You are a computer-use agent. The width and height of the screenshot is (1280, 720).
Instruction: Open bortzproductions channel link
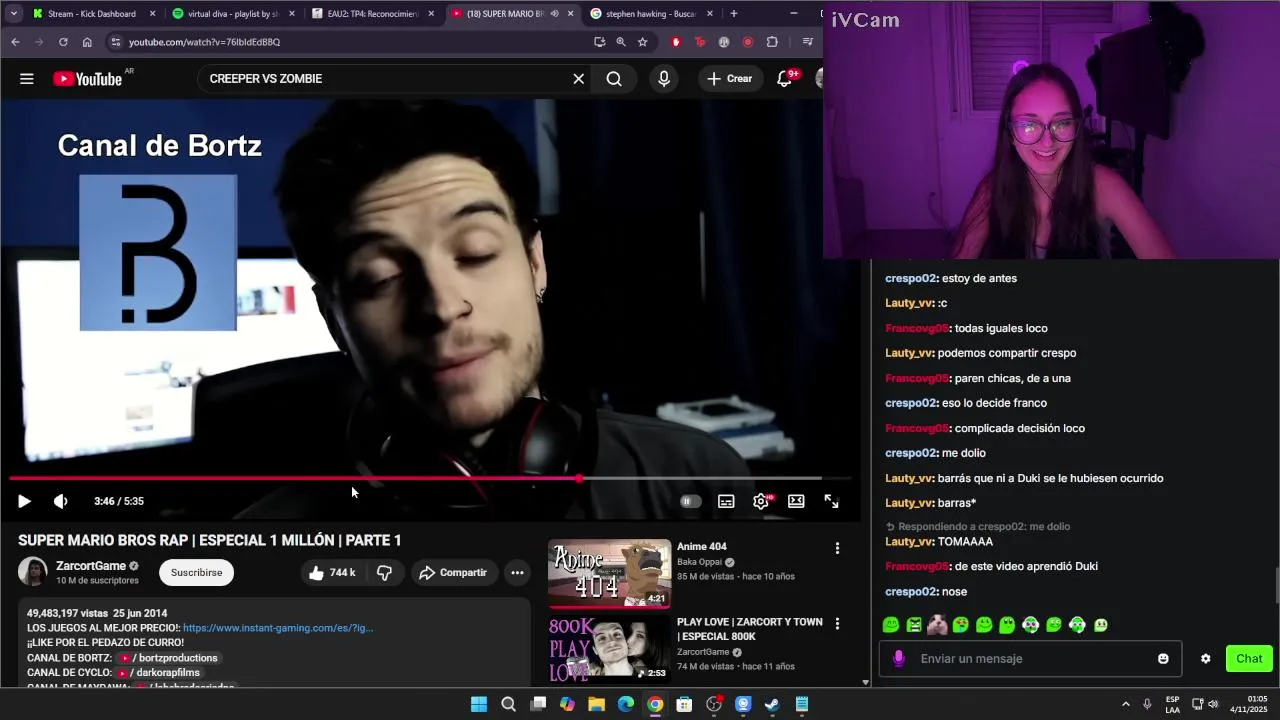[x=168, y=658]
